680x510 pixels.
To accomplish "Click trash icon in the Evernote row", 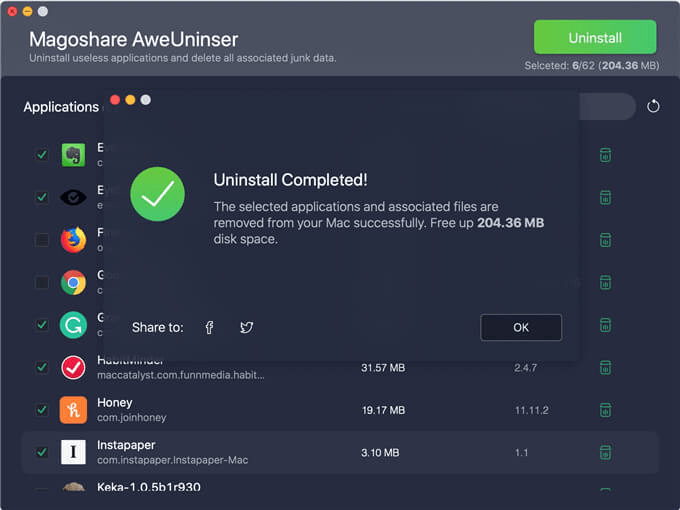I will (x=605, y=155).
